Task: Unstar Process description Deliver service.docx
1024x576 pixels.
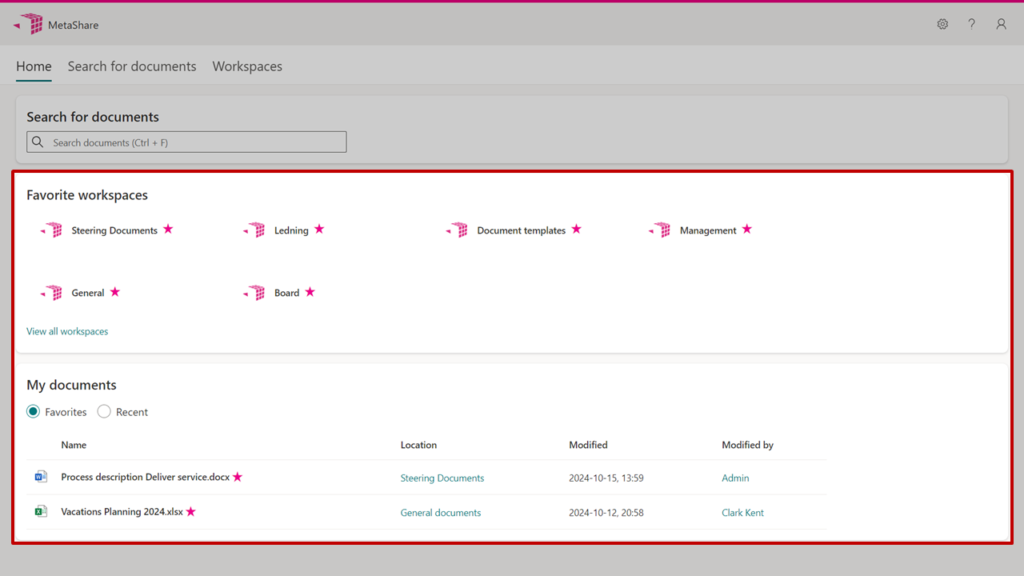Action: (238, 477)
